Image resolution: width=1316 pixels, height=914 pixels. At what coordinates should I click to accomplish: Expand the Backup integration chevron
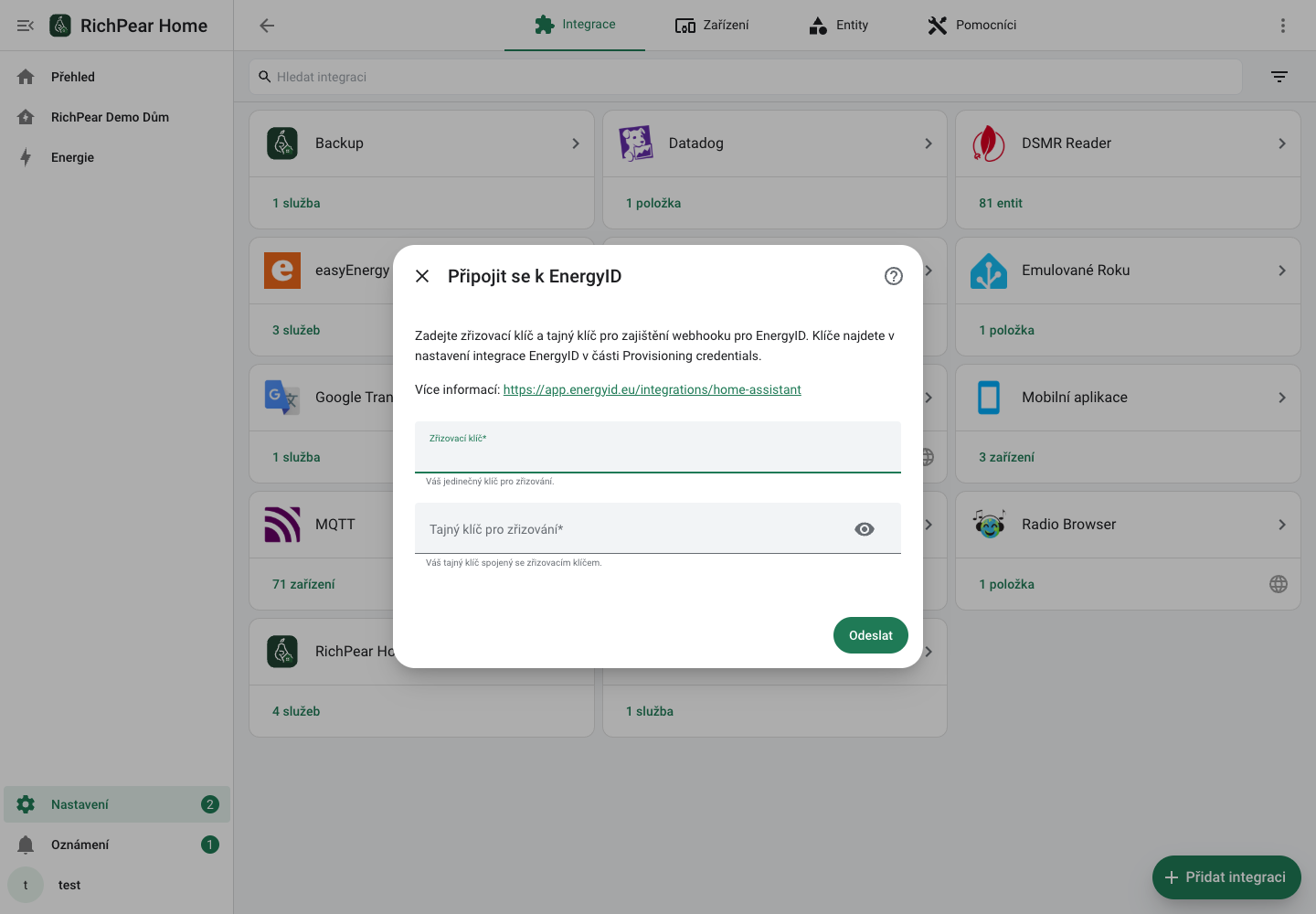tap(576, 143)
